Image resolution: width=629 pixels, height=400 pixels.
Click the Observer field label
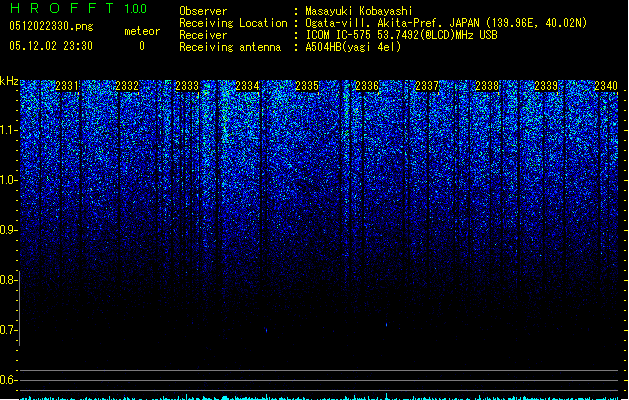click(x=203, y=11)
